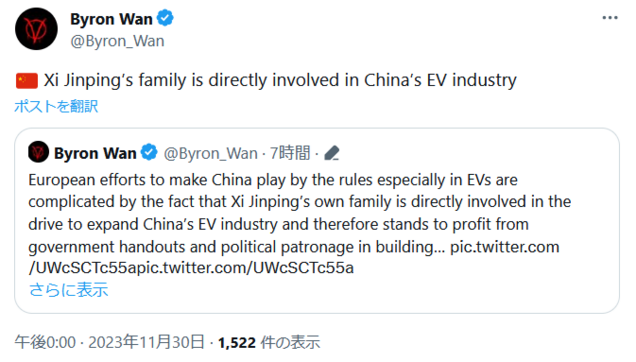This screenshot has width=636, height=362.
Task: Open quoted post's @Byron_Wan handle
Action: [211, 153]
